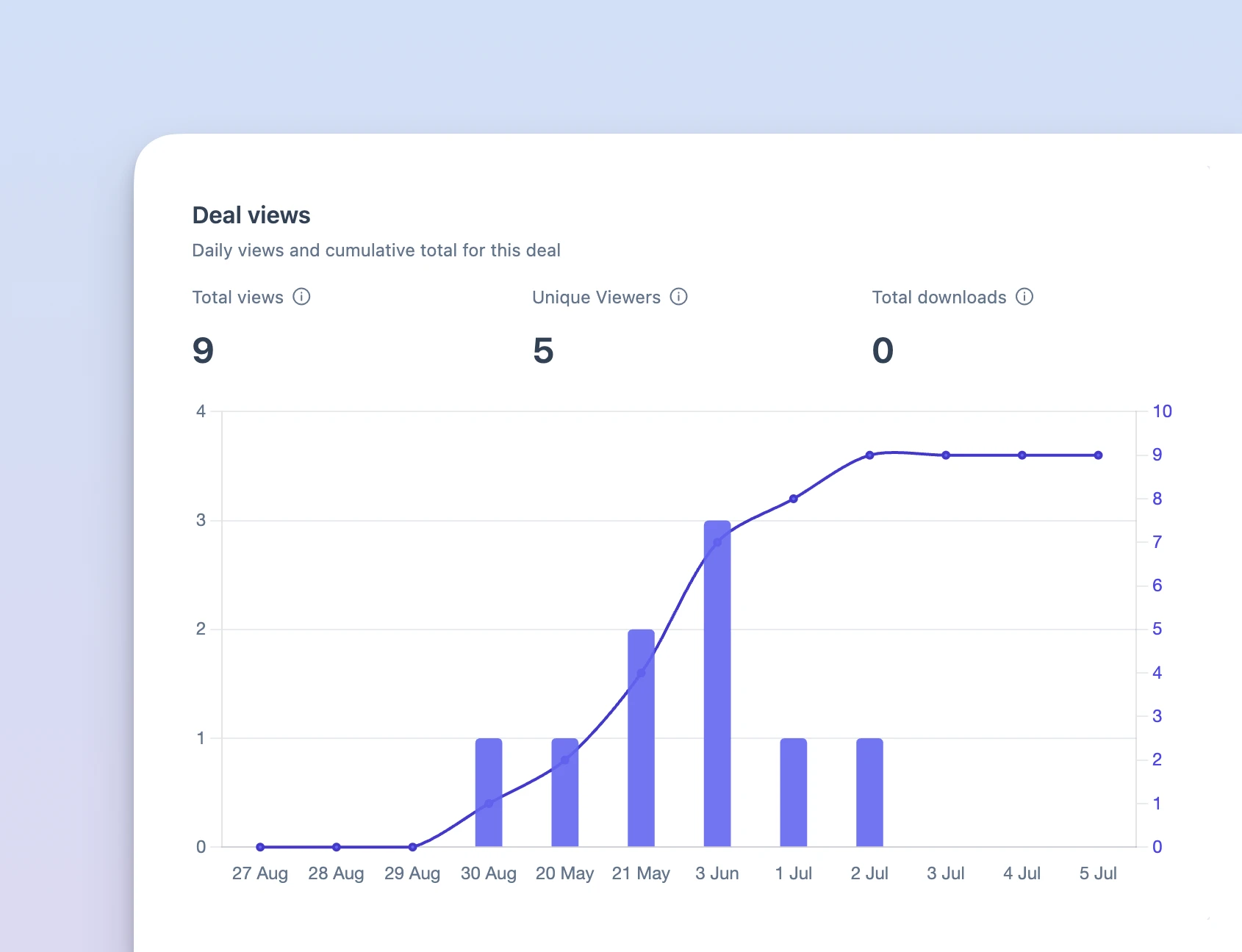Screen dimensions: 1242x952
Task: Click the Unique Viewers value 5
Action: click(543, 350)
